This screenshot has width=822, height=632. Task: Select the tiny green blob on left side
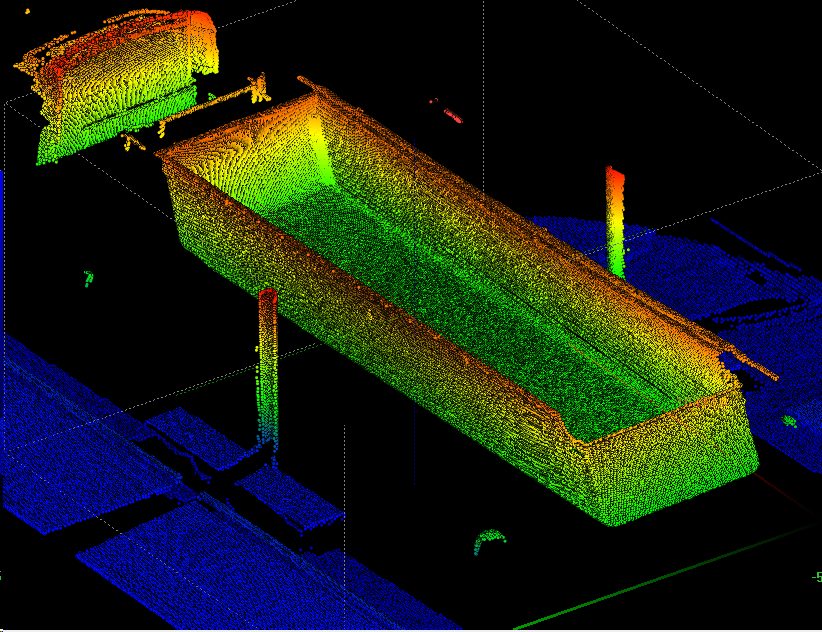tap(88, 278)
